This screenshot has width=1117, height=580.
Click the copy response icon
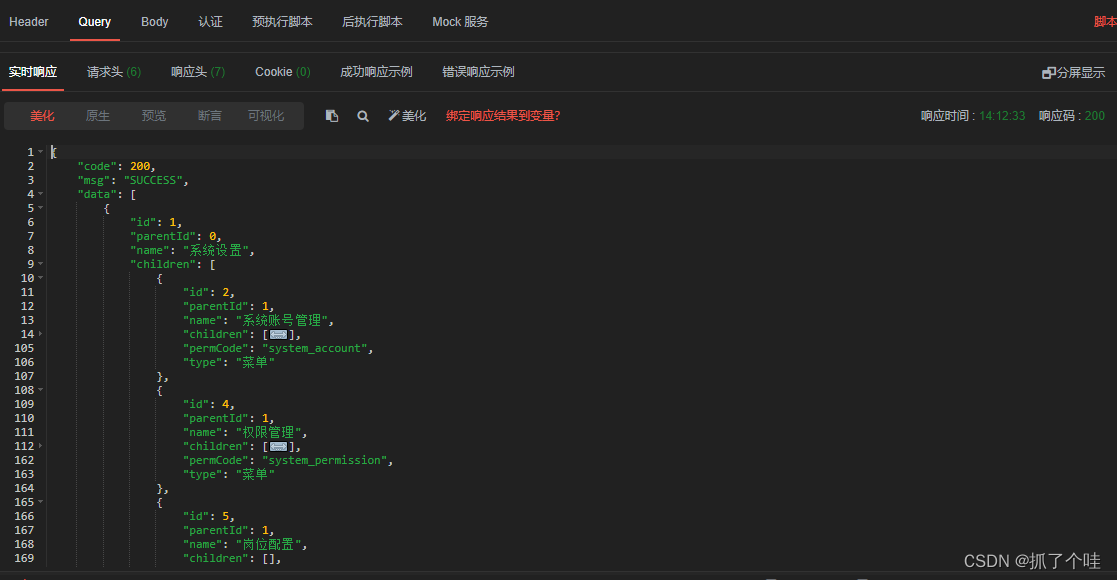click(x=332, y=115)
